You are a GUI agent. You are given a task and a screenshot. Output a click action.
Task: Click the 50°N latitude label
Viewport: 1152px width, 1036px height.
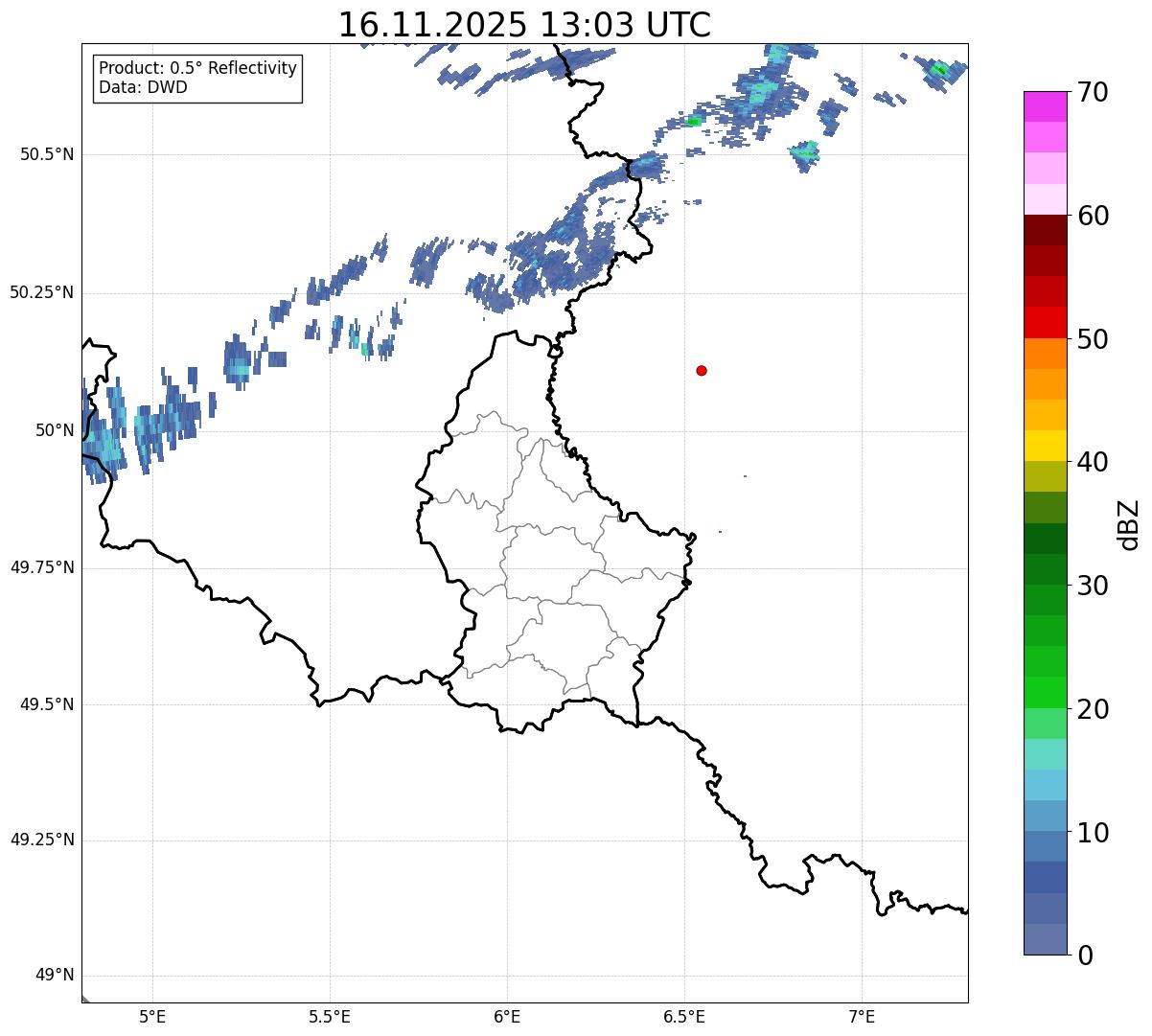tap(55, 430)
